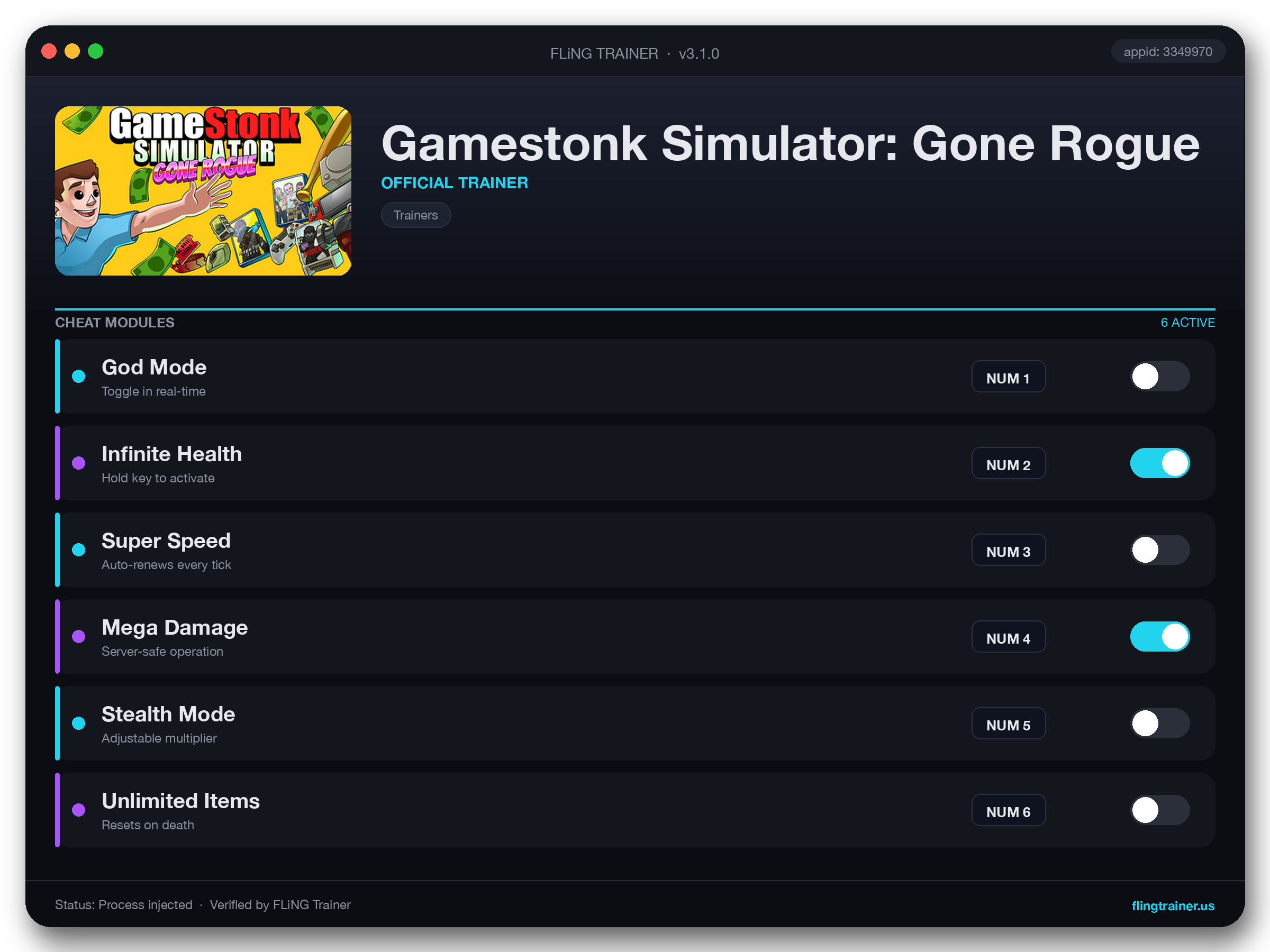Click the 'Hold key to activate' description
Screen dimensions: 1270x952
pyautogui.click(x=158, y=478)
